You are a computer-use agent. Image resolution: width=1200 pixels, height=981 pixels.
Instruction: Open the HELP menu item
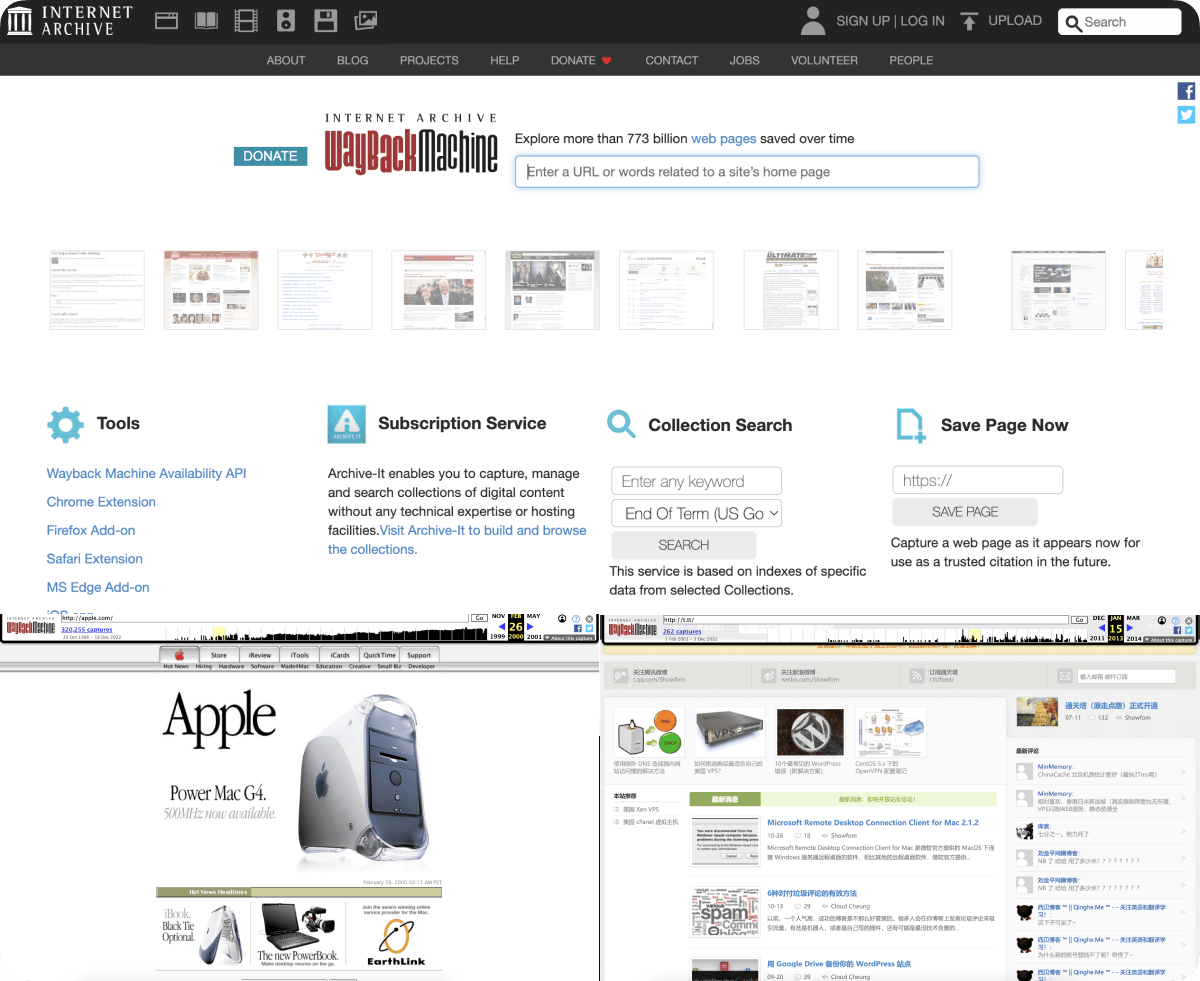click(505, 60)
